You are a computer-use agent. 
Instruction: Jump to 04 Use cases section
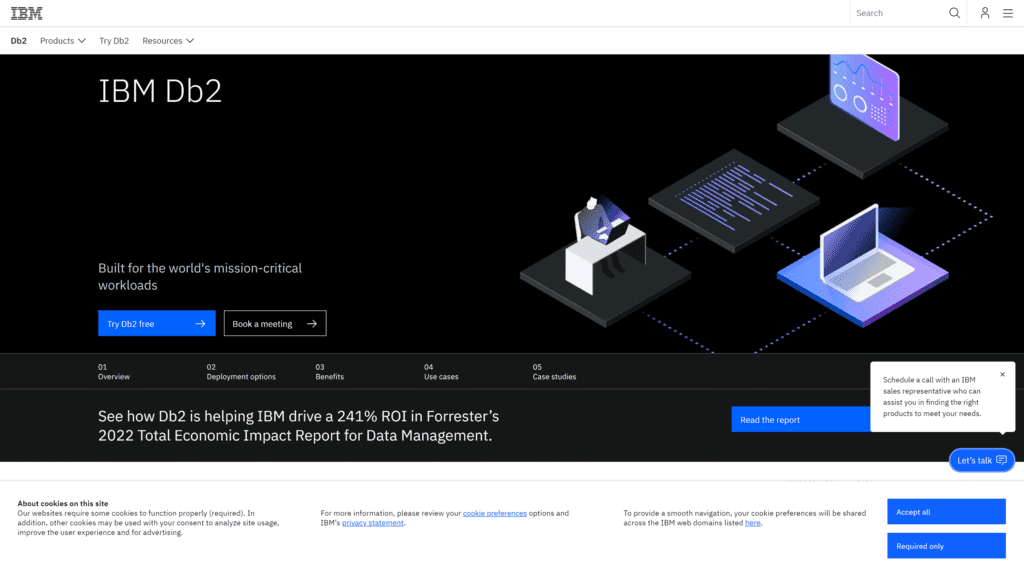point(441,372)
